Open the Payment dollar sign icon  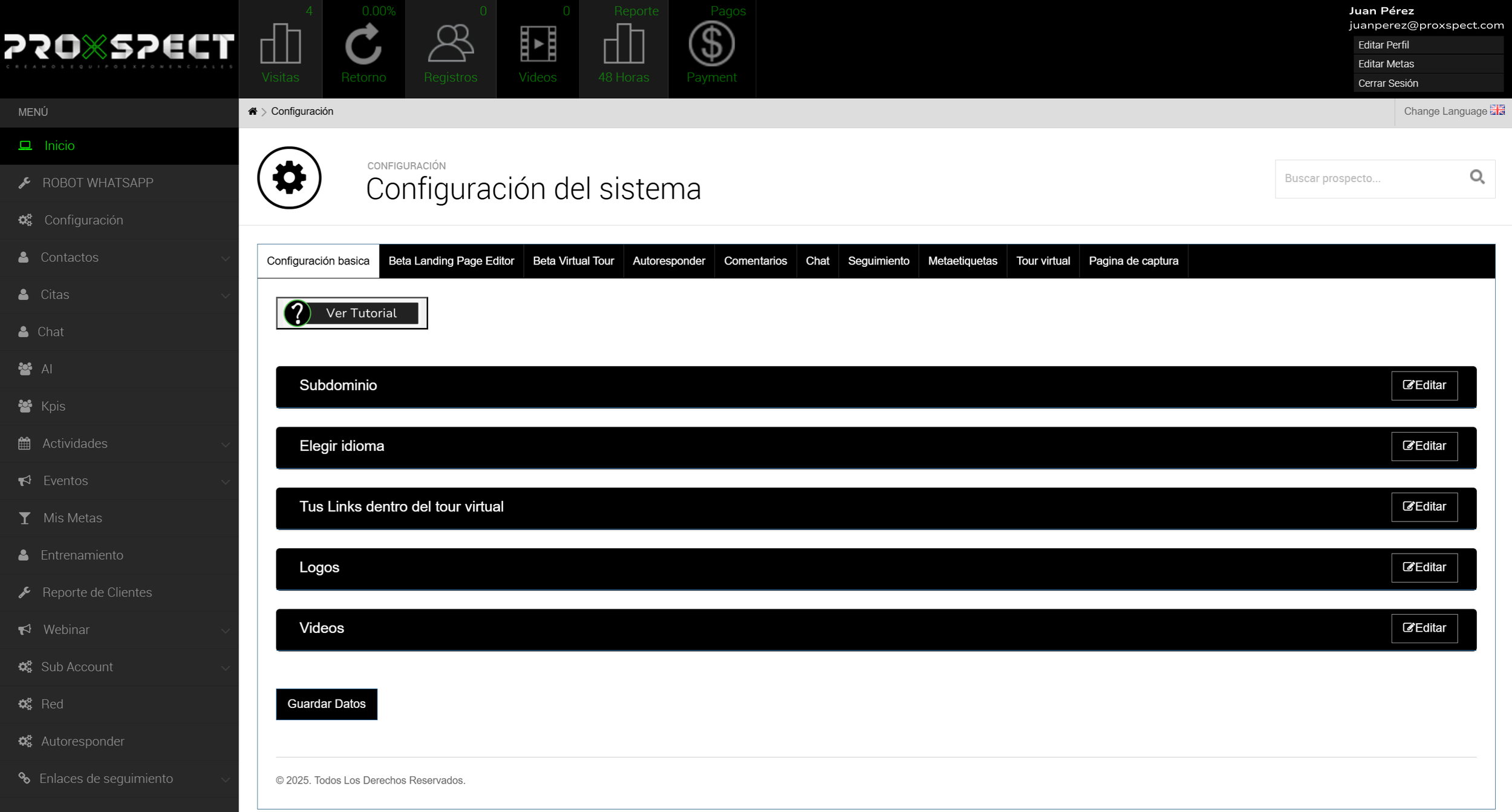tap(711, 44)
